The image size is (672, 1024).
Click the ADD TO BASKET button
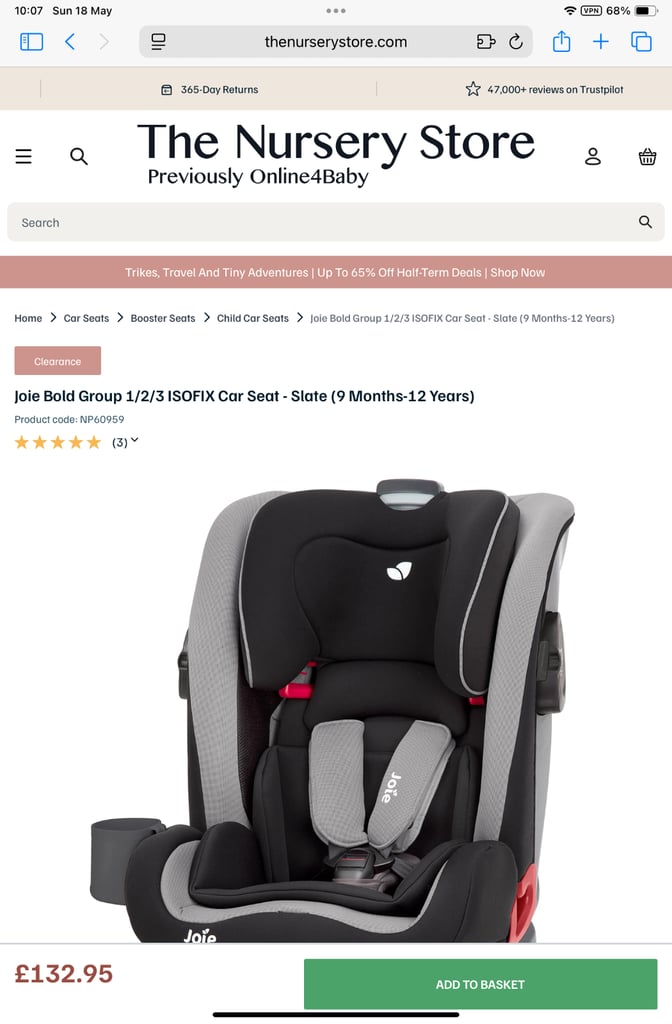click(480, 984)
